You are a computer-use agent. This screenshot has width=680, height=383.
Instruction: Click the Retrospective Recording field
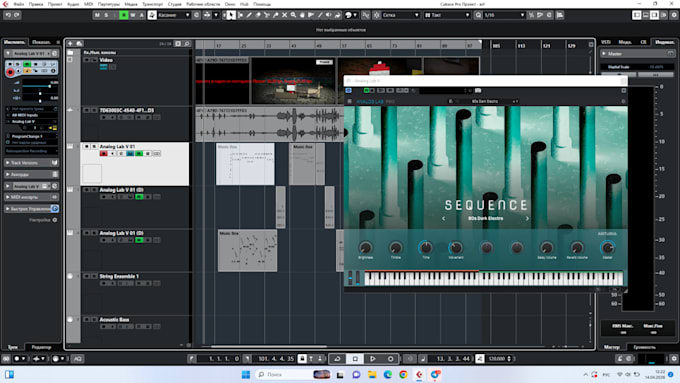(x=31, y=151)
